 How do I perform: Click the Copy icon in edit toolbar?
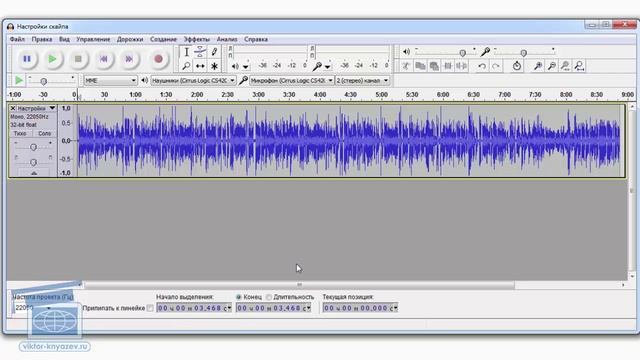tap(420, 66)
